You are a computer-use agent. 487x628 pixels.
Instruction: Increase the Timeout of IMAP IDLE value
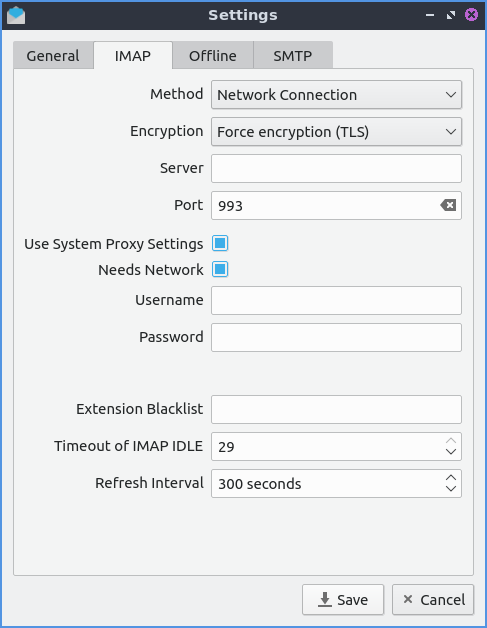(451, 441)
